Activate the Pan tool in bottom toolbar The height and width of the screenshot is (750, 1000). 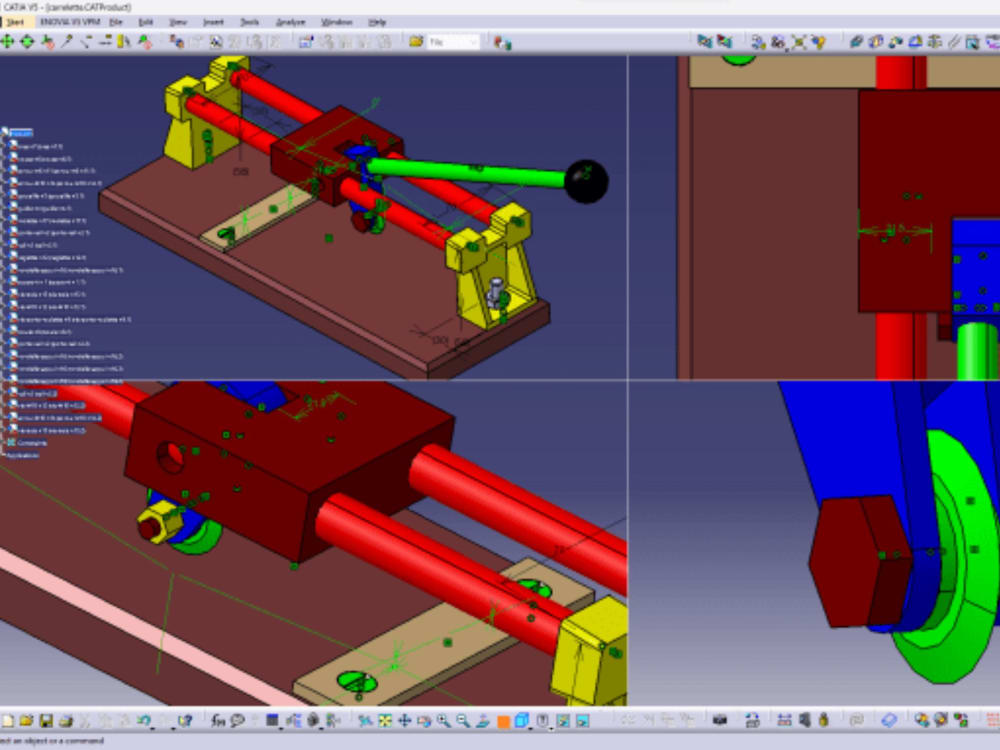coord(403,719)
